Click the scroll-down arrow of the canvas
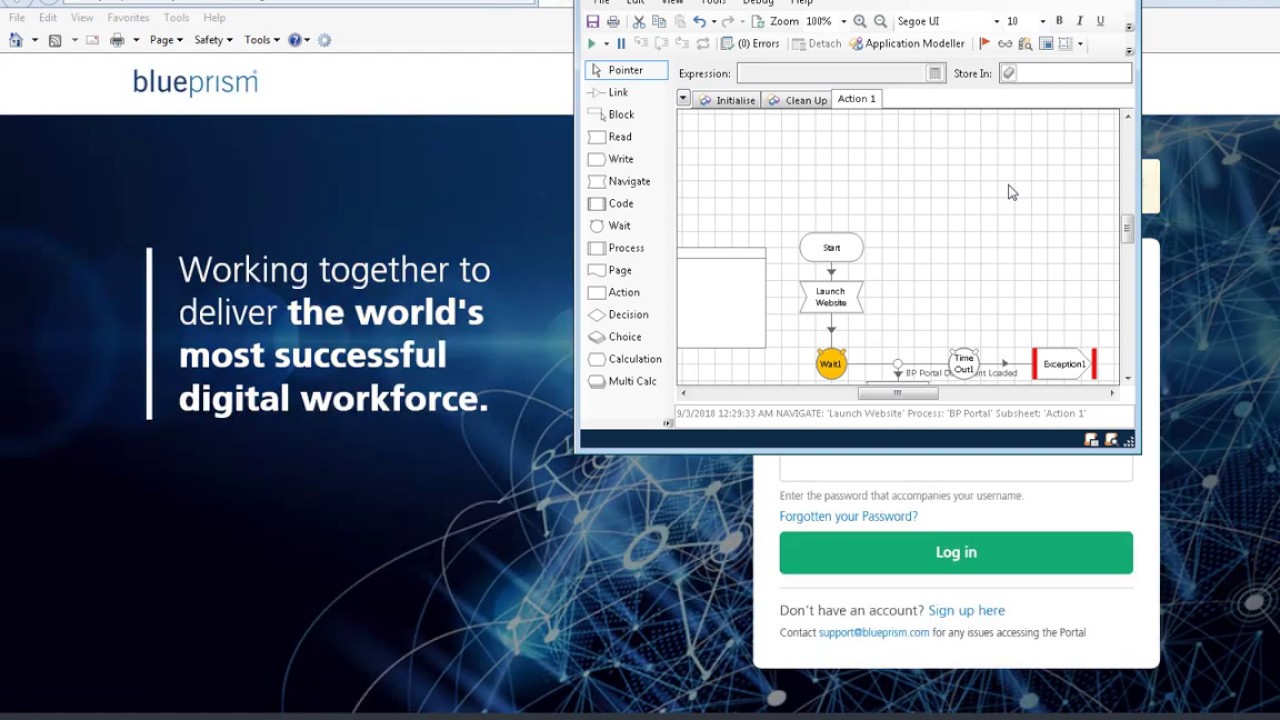Screen dimensions: 1280x720 (1127, 378)
